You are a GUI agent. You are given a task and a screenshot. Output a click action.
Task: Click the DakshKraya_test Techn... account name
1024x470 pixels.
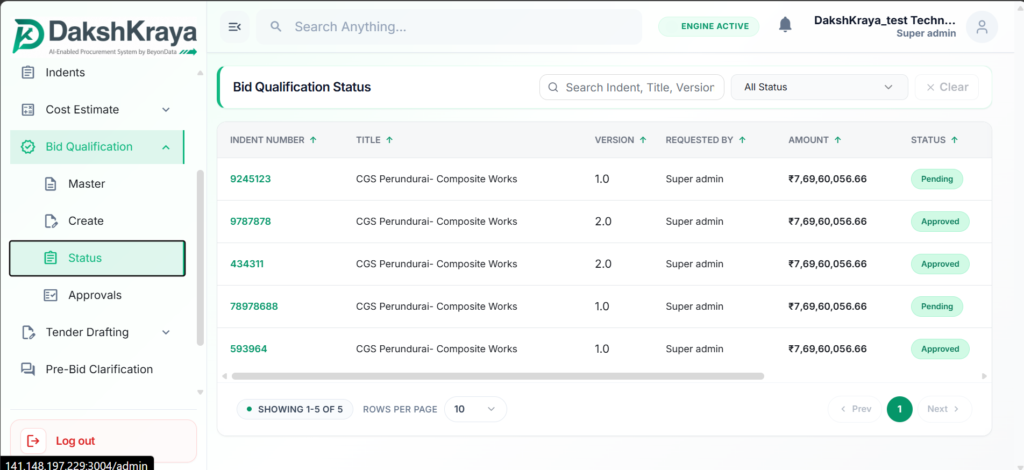(x=884, y=20)
